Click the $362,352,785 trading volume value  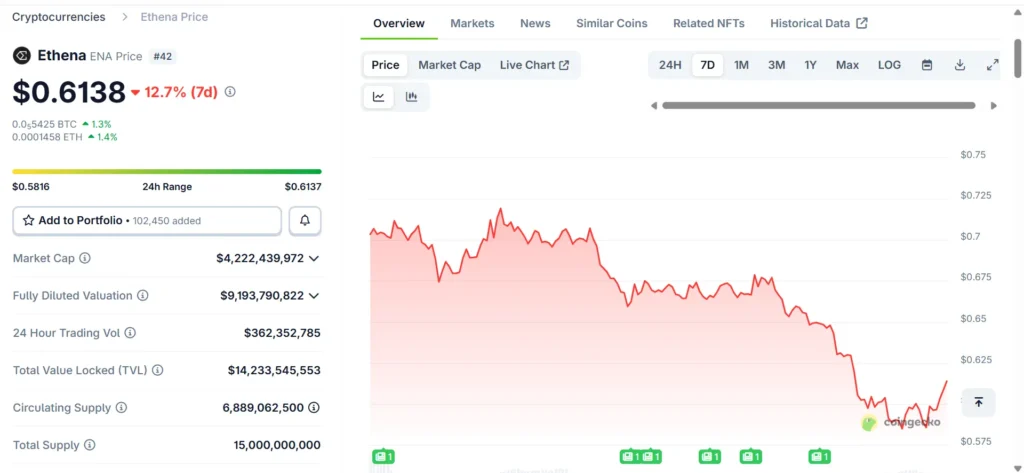[x=282, y=333]
